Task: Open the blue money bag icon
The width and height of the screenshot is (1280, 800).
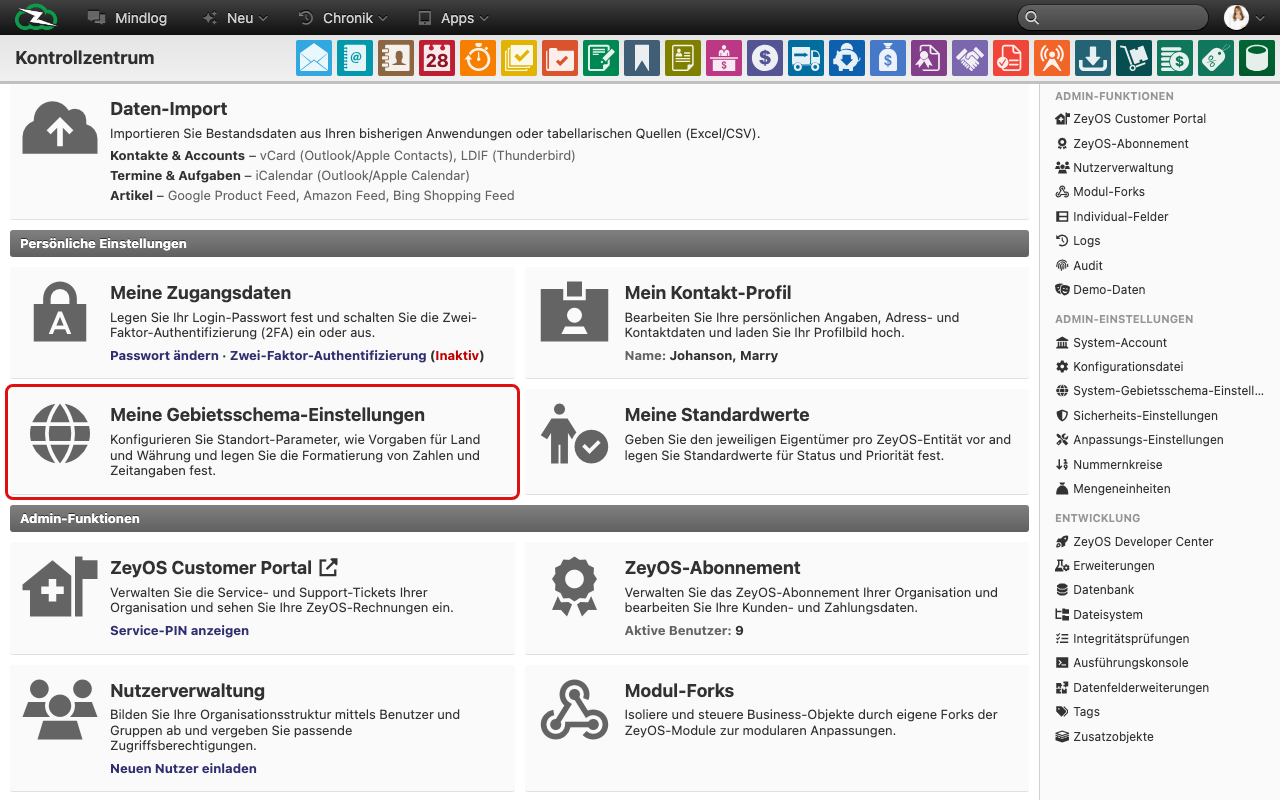Action: [x=888, y=58]
